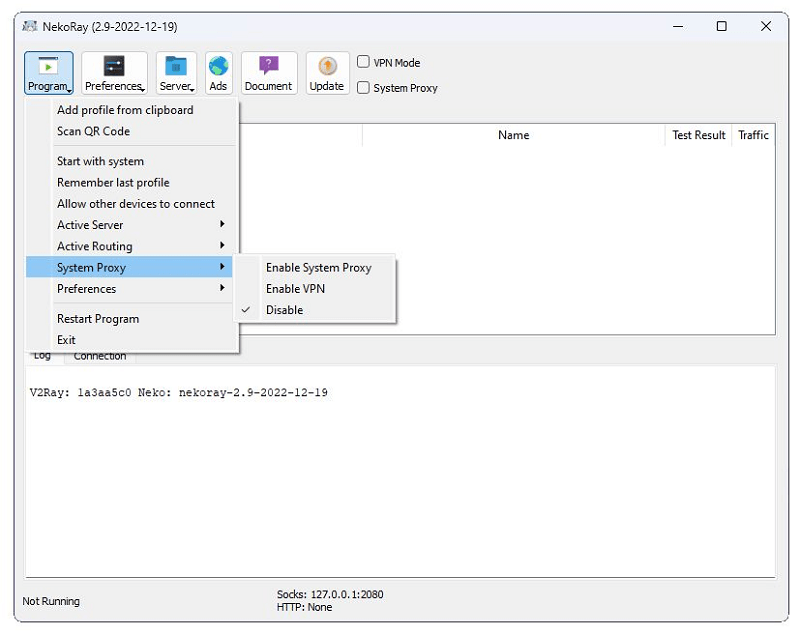
Task: Click the Update toolbar icon
Action: [326, 72]
